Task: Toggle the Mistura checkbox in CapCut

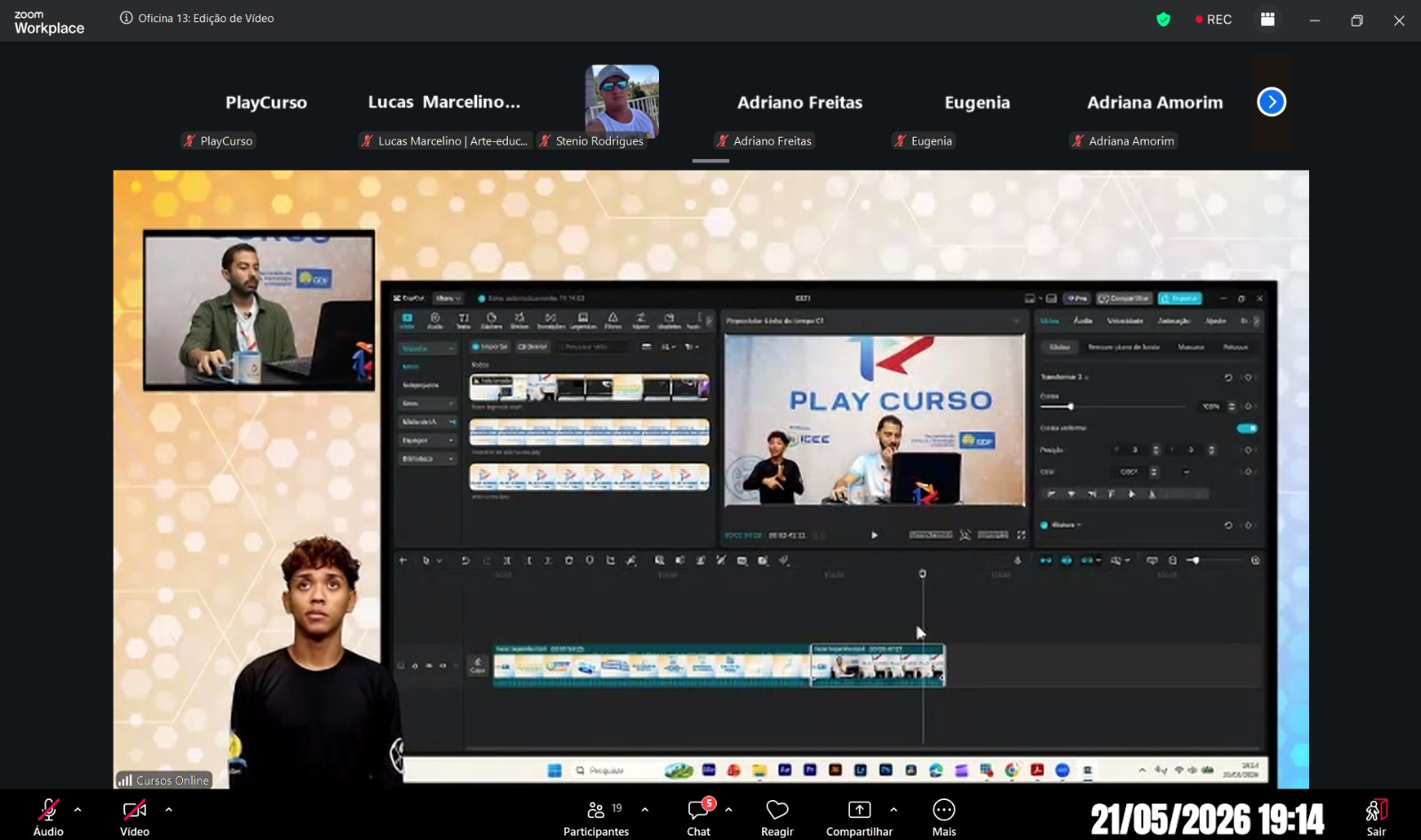Action: [1044, 525]
